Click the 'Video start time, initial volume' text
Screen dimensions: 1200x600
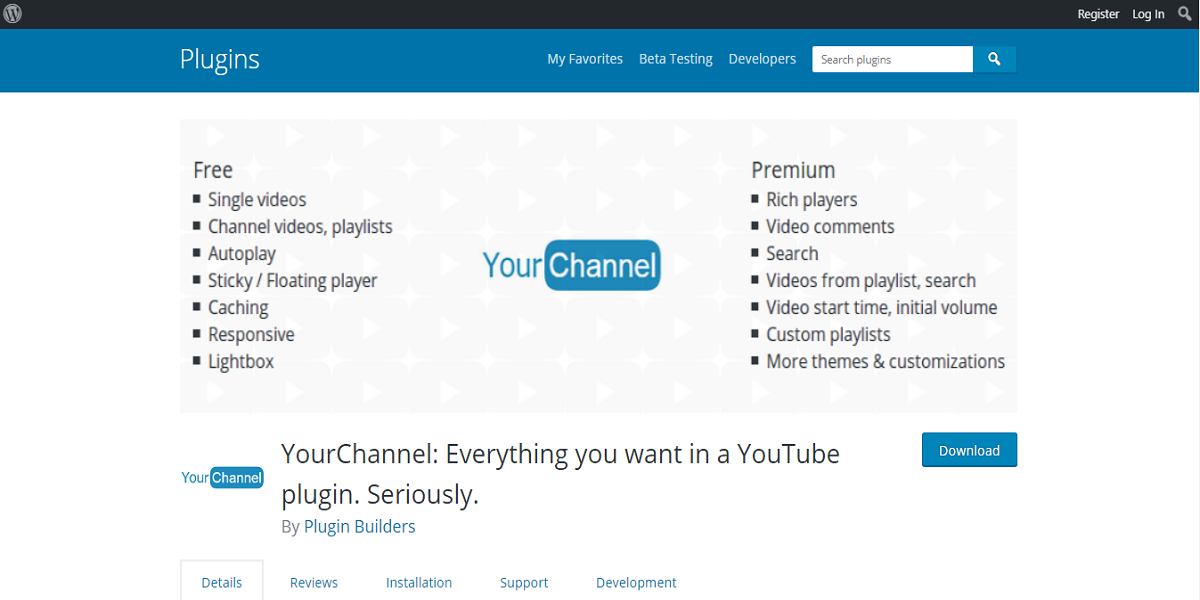point(882,308)
